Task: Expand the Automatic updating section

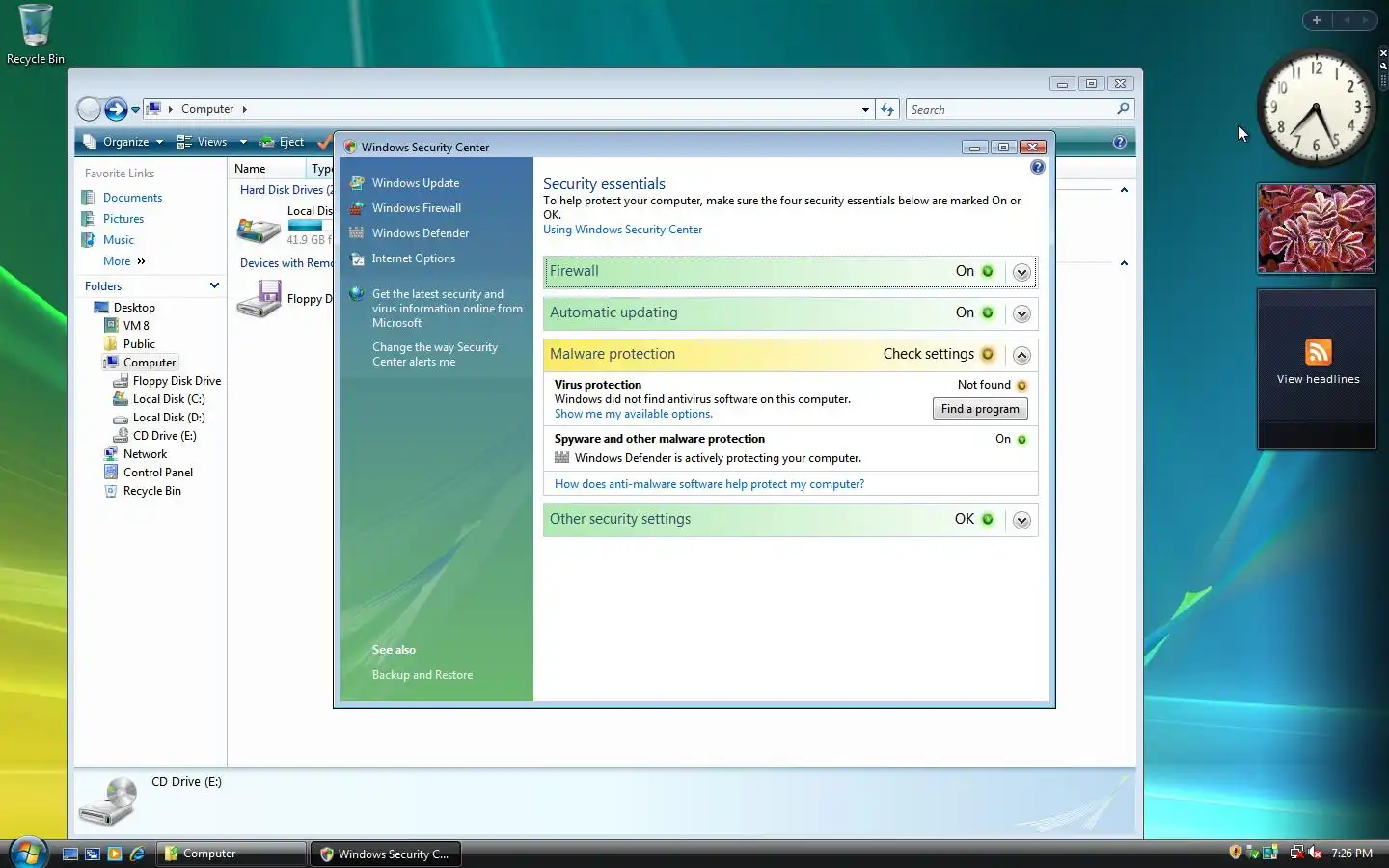Action: [1021, 314]
